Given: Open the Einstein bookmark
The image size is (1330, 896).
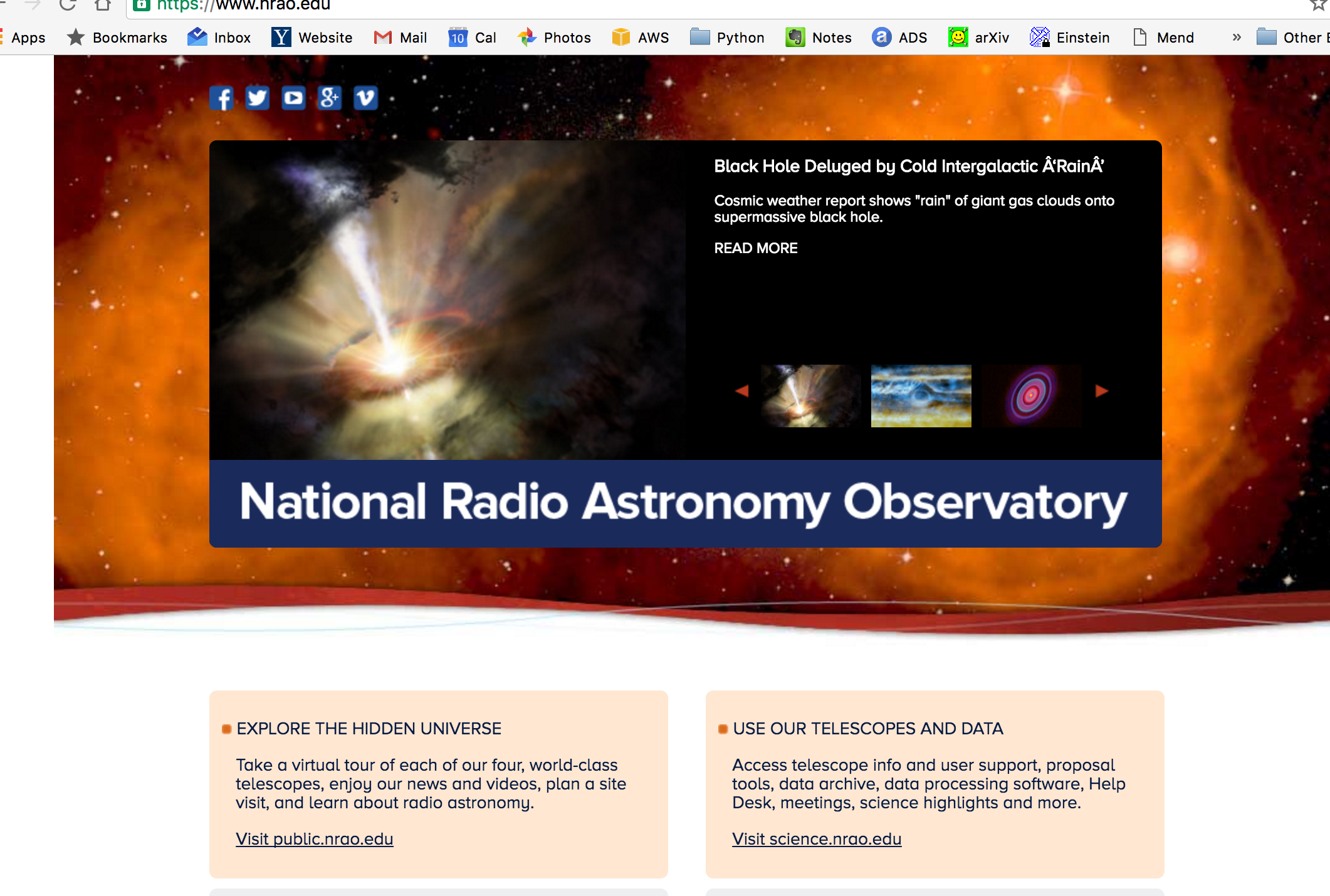Looking at the screenshot, I should coord(1070,38).
